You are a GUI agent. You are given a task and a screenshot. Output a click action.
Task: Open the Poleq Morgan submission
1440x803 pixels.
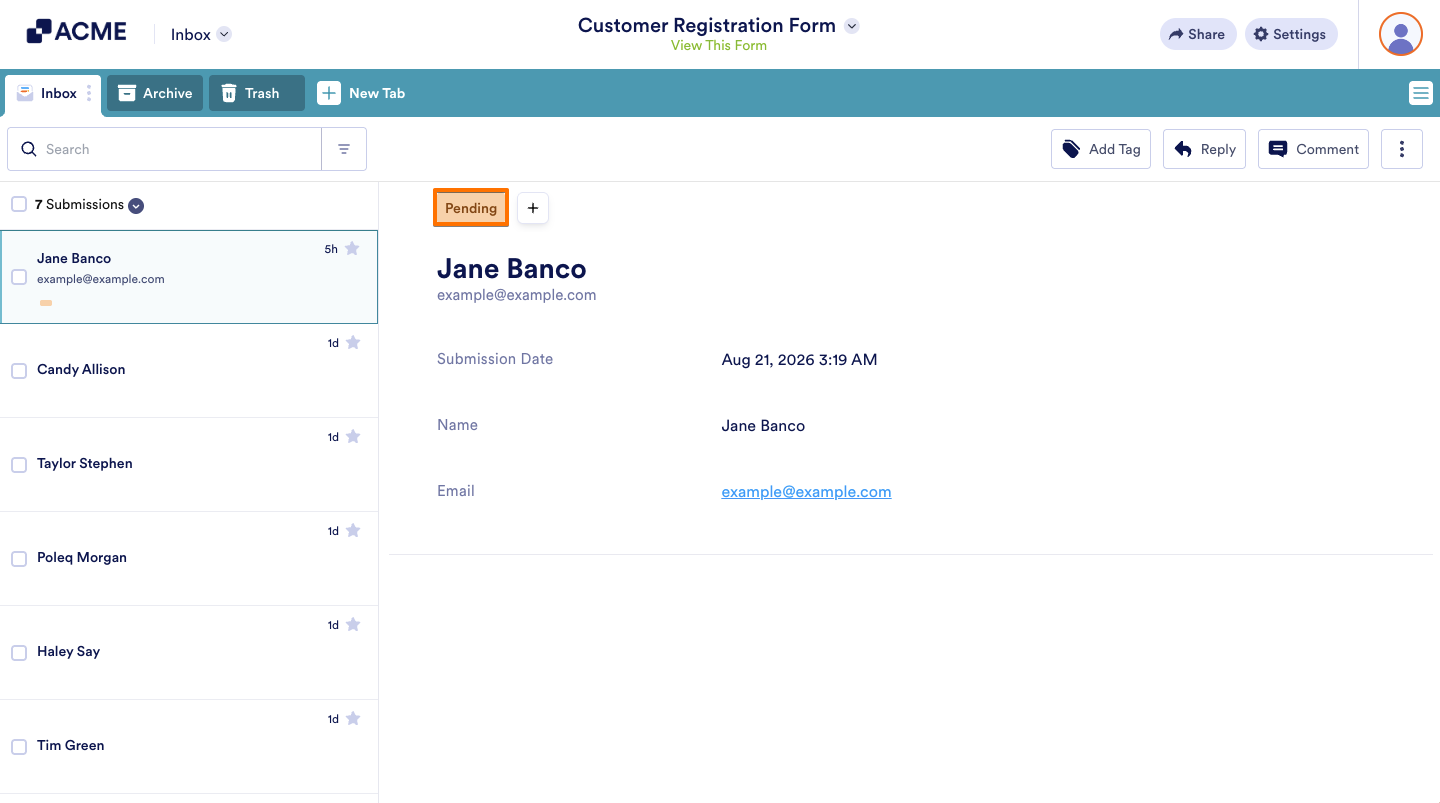click(189, 559)
